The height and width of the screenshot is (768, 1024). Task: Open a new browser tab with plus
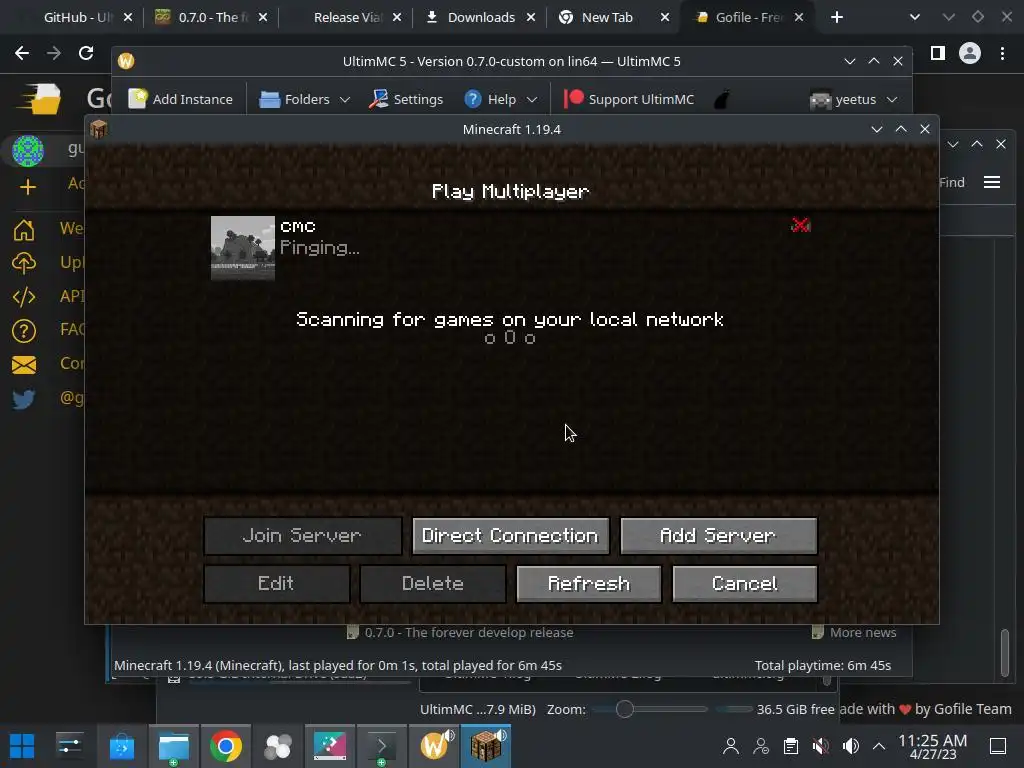click(x=837, y=18)
